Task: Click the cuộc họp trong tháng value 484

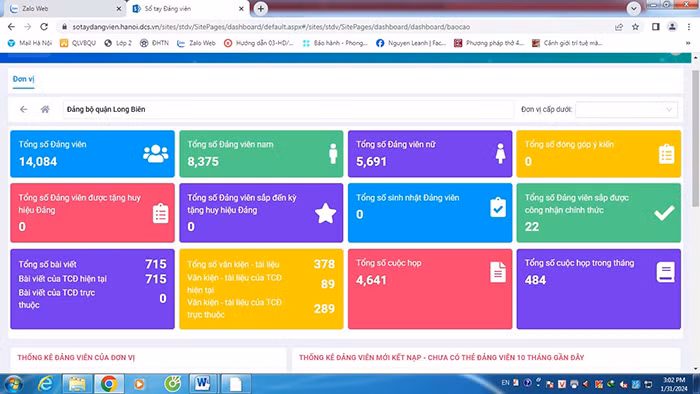Action: [x=535, y=280]
